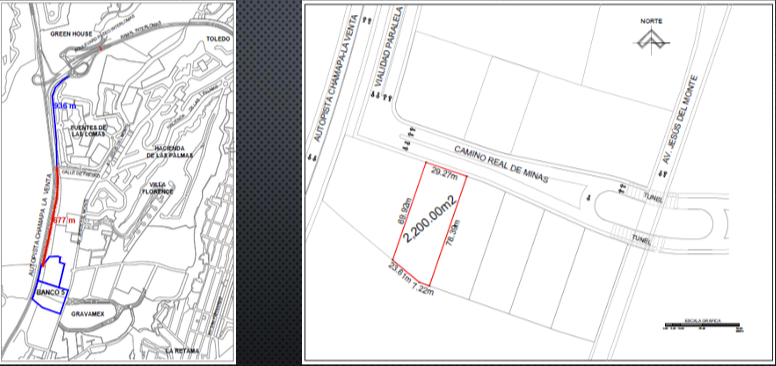Select the CAMINO REAL DE MINAS street label
776x366 pixels.
coord(501,165)
